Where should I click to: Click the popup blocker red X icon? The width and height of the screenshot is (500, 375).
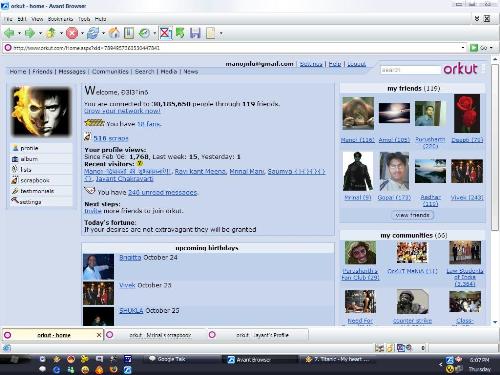(165, 33)
